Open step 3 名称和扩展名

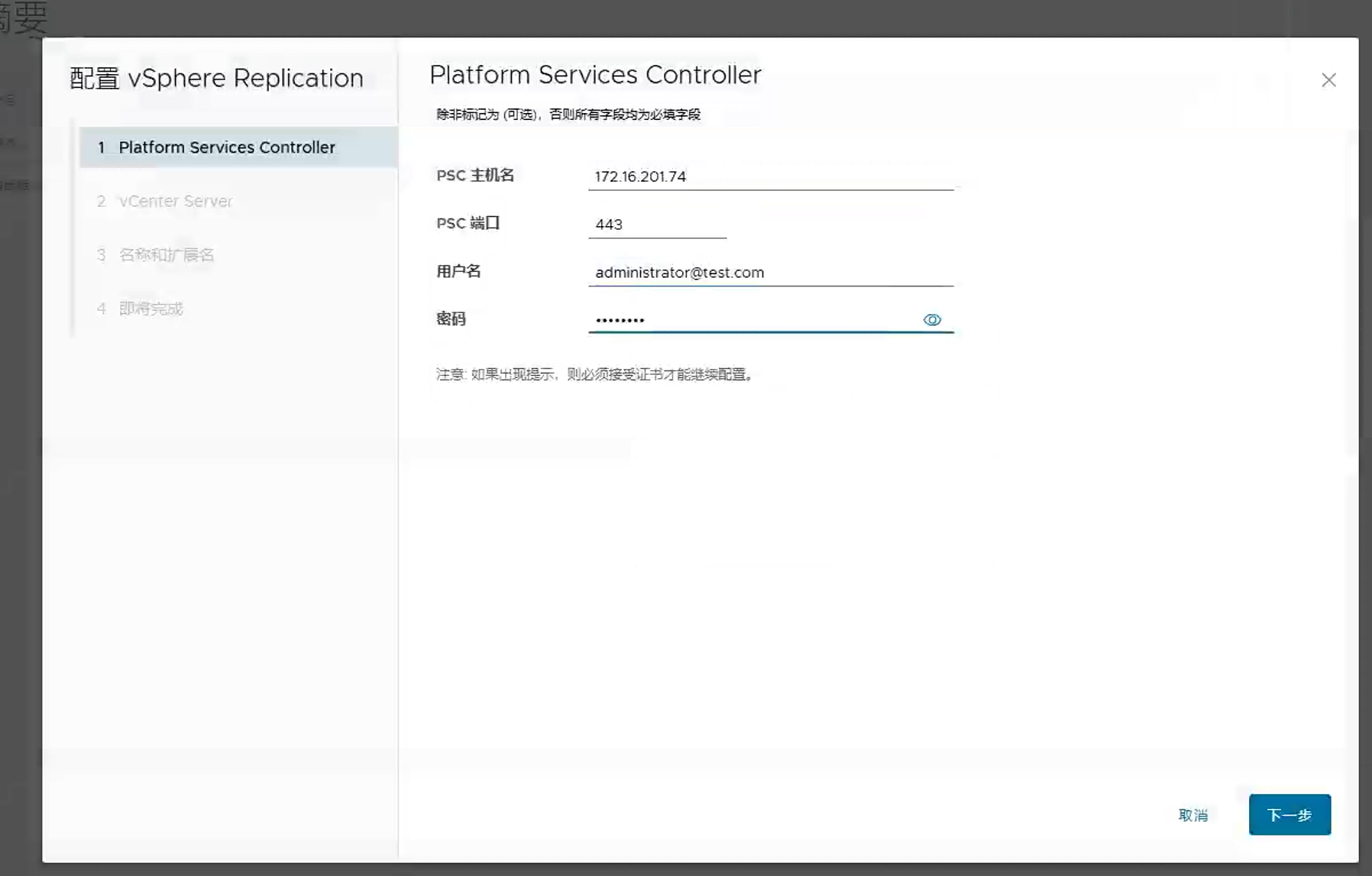pyautogui.click(x=166, y=255)
